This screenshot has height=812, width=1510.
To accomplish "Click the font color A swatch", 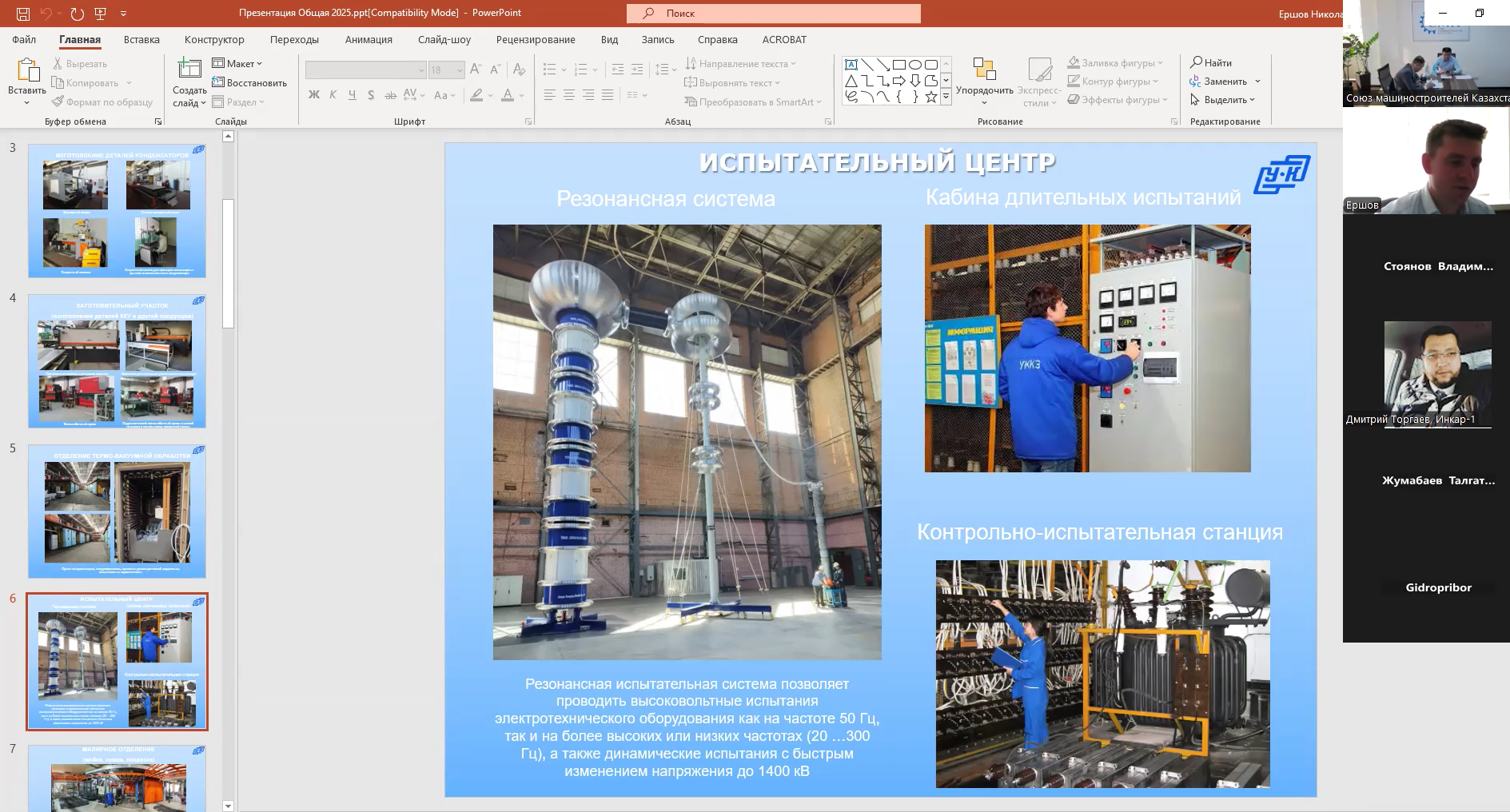I will (507, 95).
